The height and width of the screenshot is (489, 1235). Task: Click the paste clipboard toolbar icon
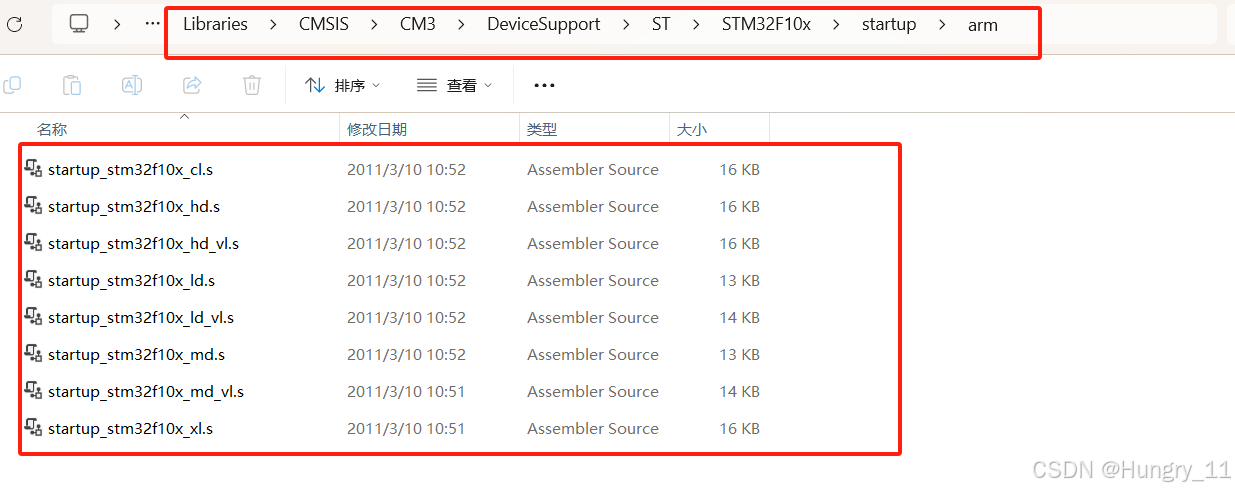click(x=72, y=86)
